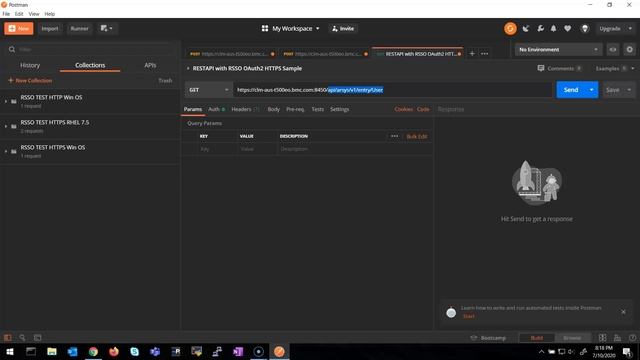
Task: Switch to the Body request tab
Action: (273, 109)
